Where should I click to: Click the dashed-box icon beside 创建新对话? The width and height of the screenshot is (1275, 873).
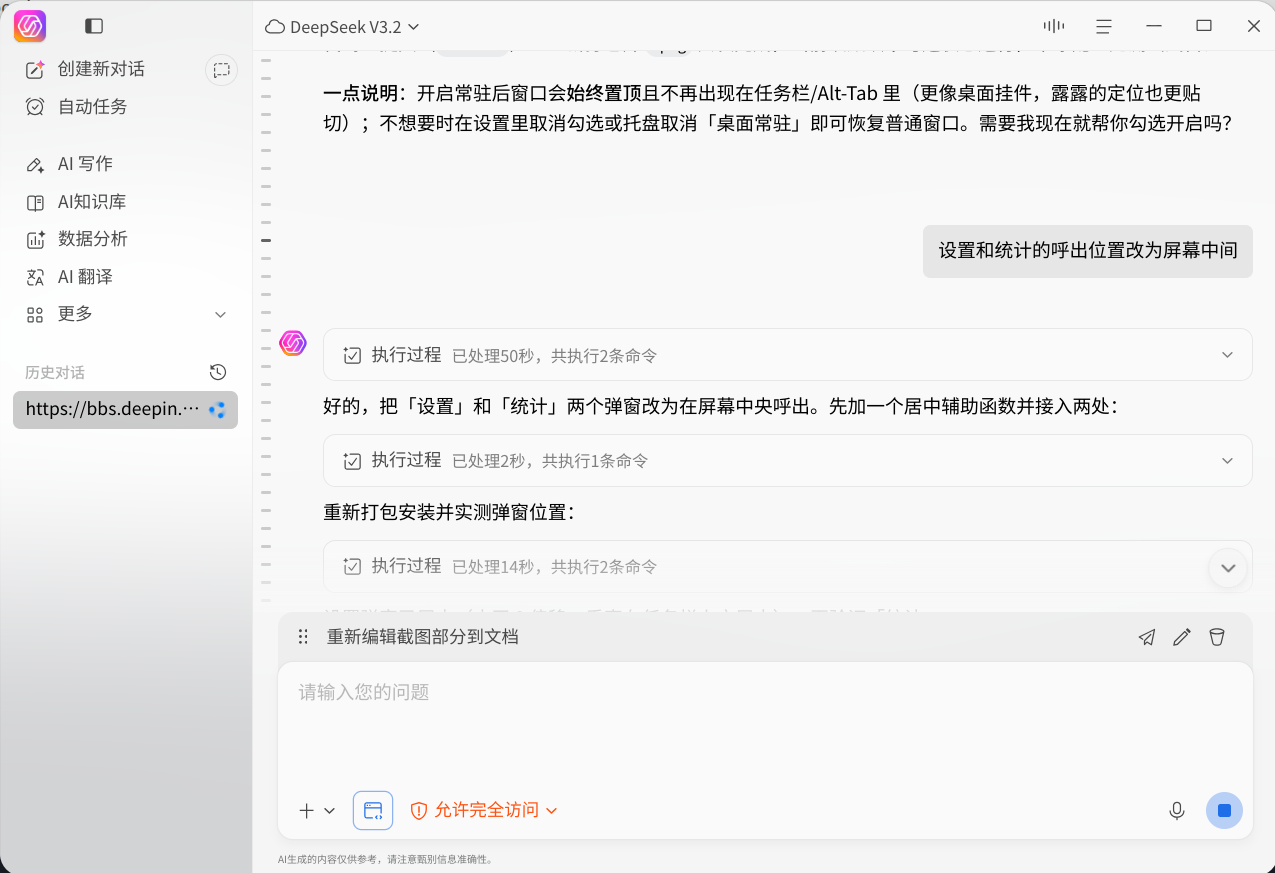coord(221,70)
